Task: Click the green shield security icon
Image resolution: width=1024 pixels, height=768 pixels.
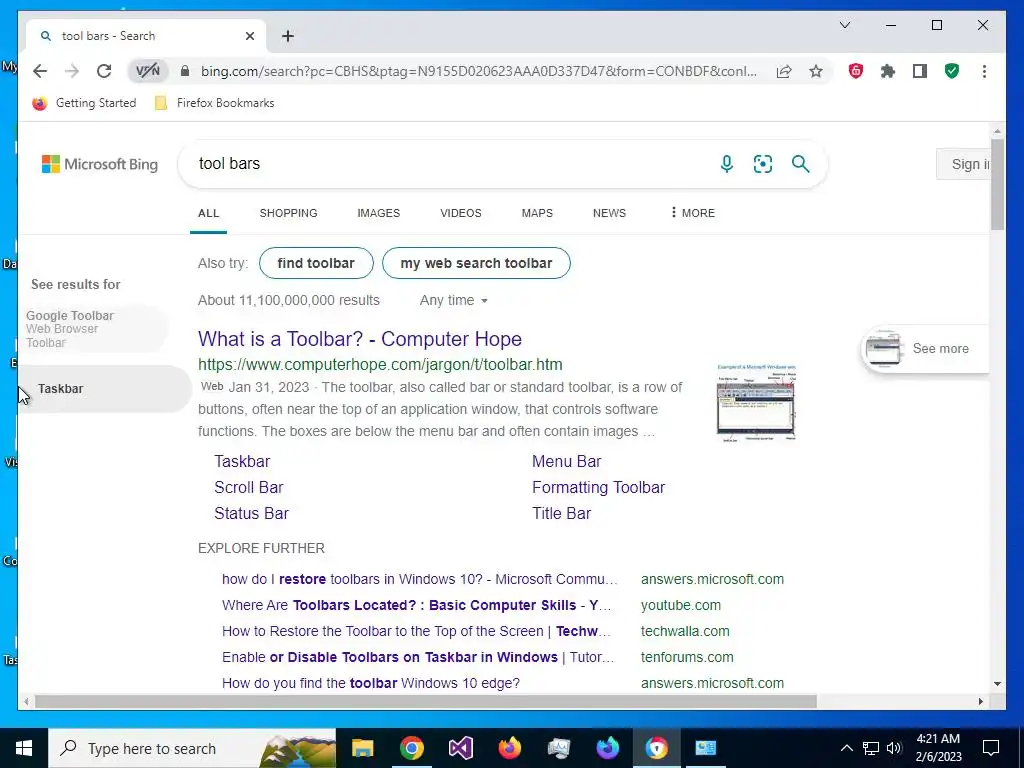Action: click(x=952, y=71)
